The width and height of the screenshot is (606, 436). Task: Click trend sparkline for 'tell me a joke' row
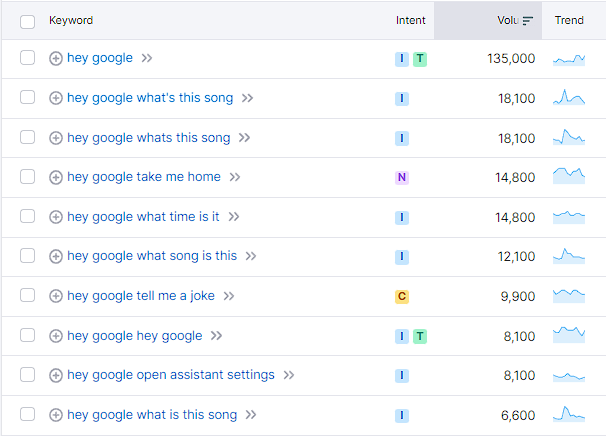point(569,296)
